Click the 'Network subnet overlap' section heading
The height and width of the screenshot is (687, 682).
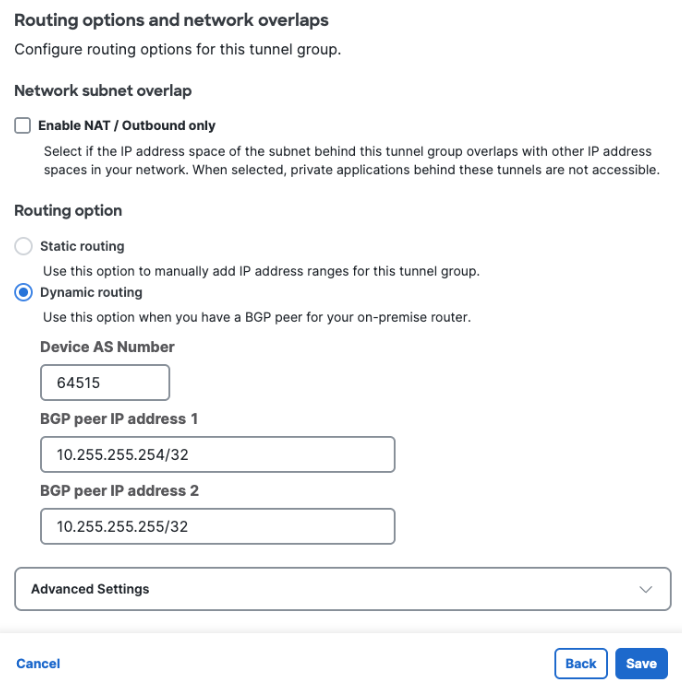103,91
